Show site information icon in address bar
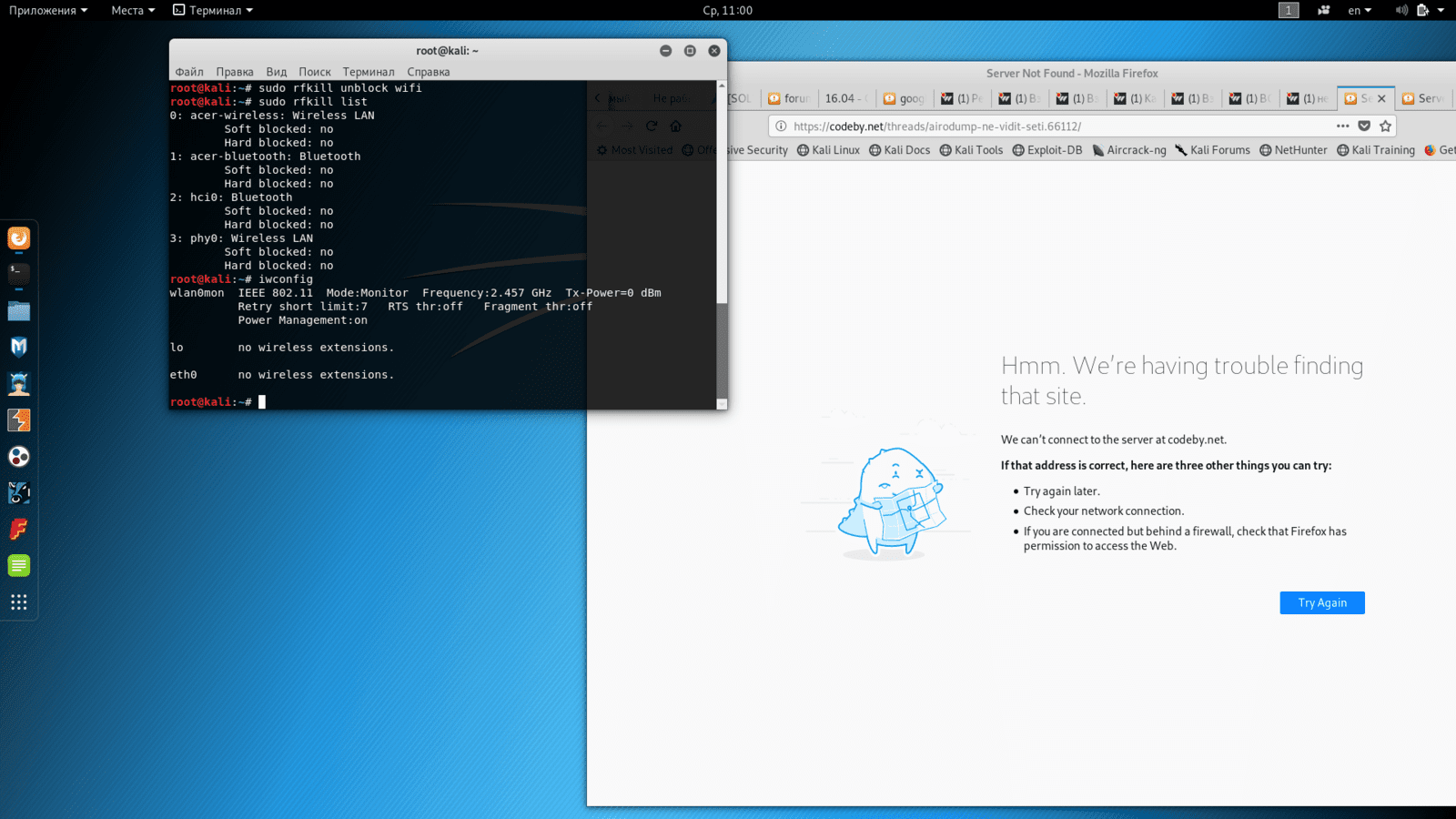This screenshot has height=819, width=1456. [781, 126]
